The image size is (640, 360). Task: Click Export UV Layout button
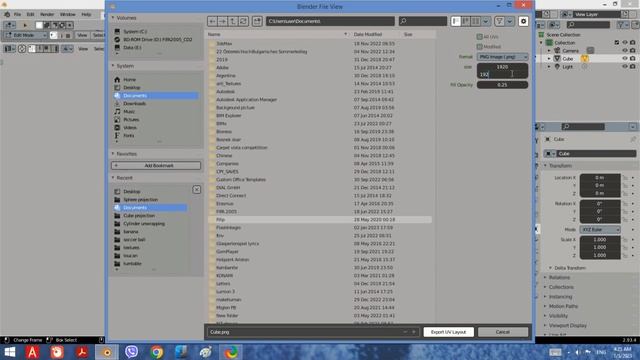click(x=449, y=332)
